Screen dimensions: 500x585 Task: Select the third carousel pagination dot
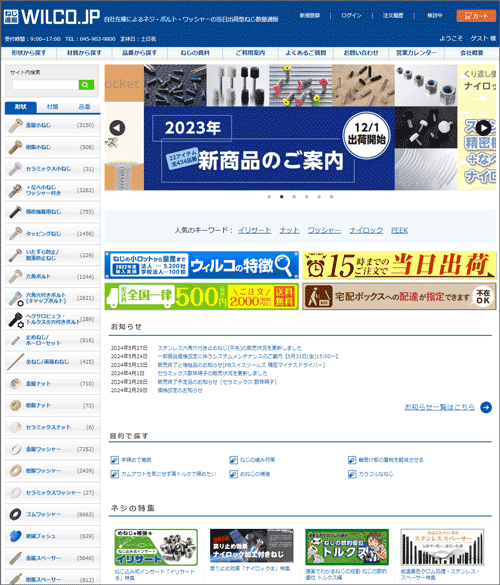tap(294, 197)
